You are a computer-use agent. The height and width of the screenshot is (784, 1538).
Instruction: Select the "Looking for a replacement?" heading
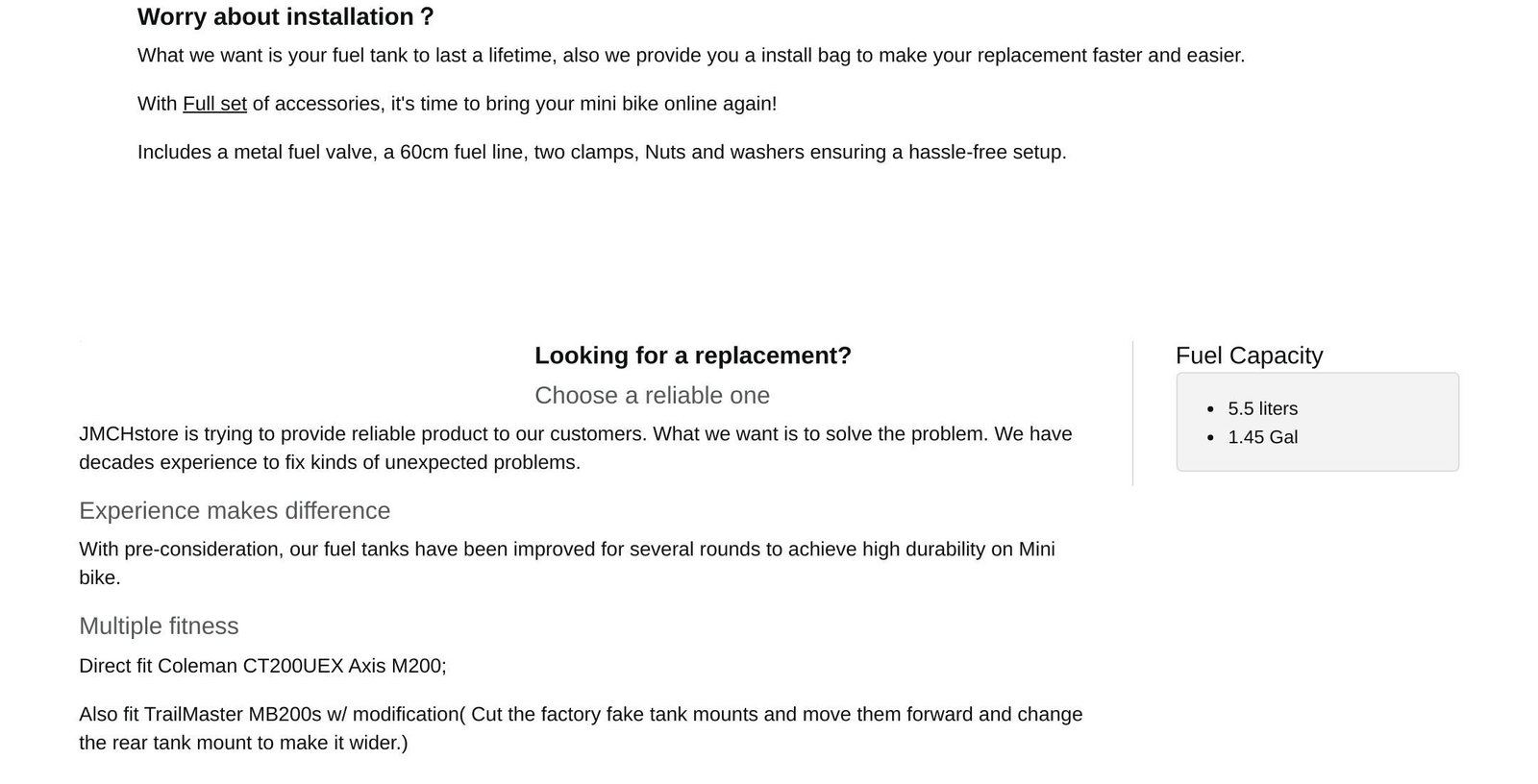692,355
